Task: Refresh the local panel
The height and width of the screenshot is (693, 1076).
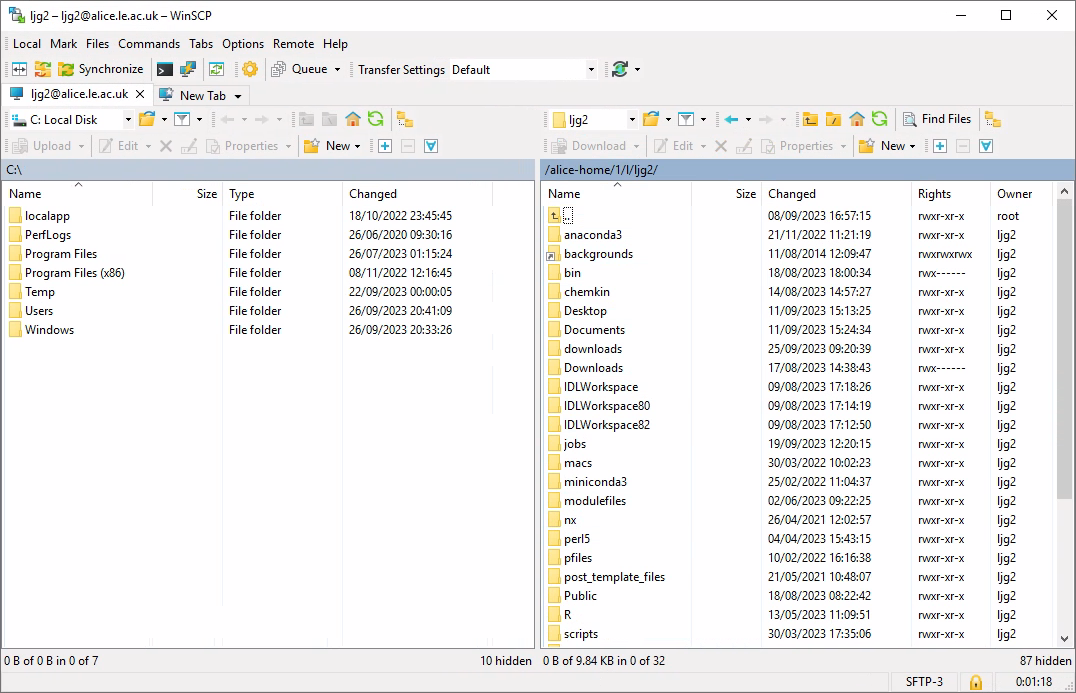Action: pos(375,119)
